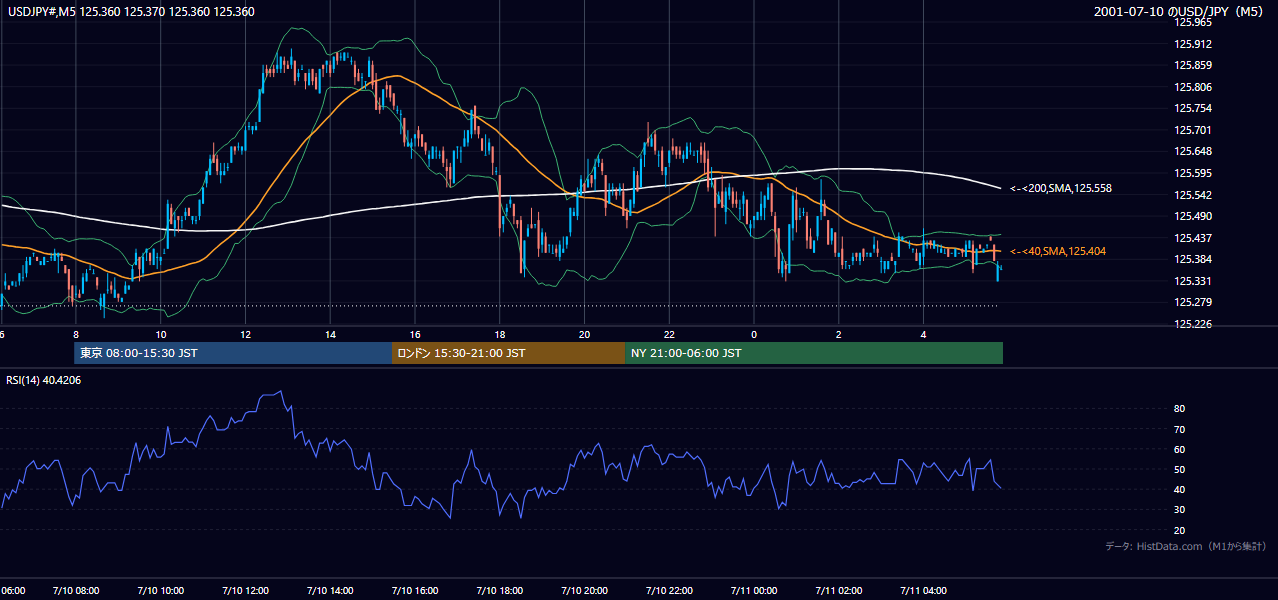
Task: Click the NY 21:00-06:00 JST session bar
Action: (x=814, y=353)
